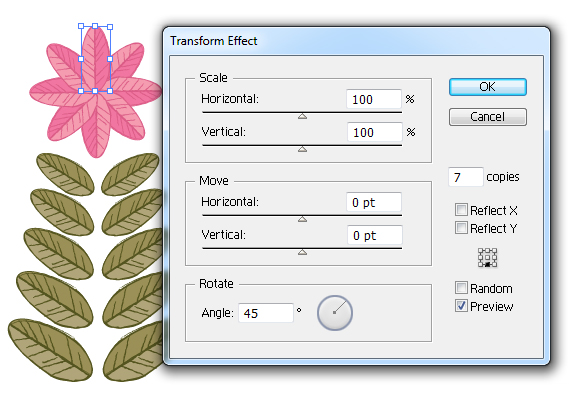Image resolution: width=569 pixels, height=404 pixels.
Task: Click the Move Horizontal slider handle
Action: [302, 219]
